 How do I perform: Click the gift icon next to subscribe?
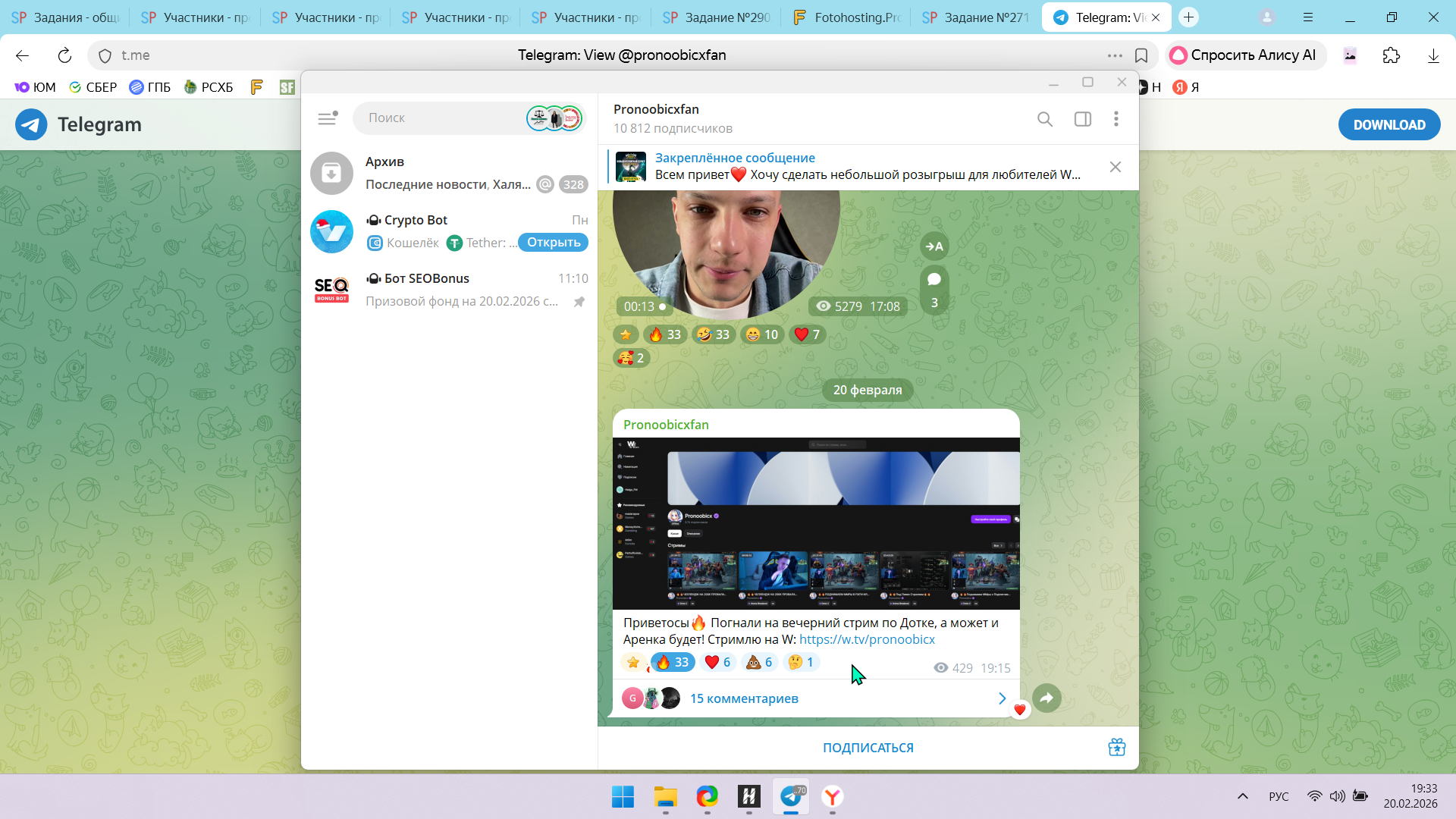click(x=1116, y=748)
